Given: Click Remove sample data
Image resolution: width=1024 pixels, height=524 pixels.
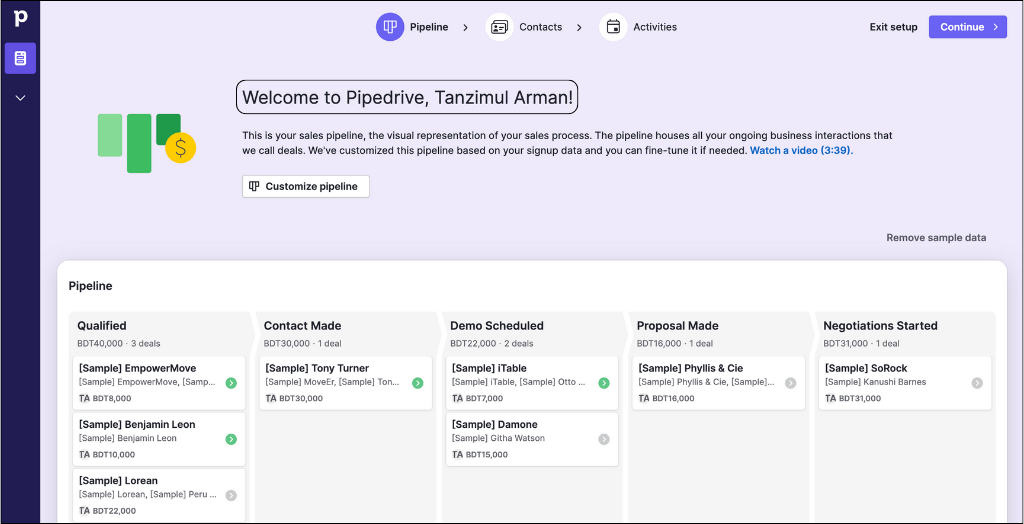Looking at the screenshot, I should point(936,238).
